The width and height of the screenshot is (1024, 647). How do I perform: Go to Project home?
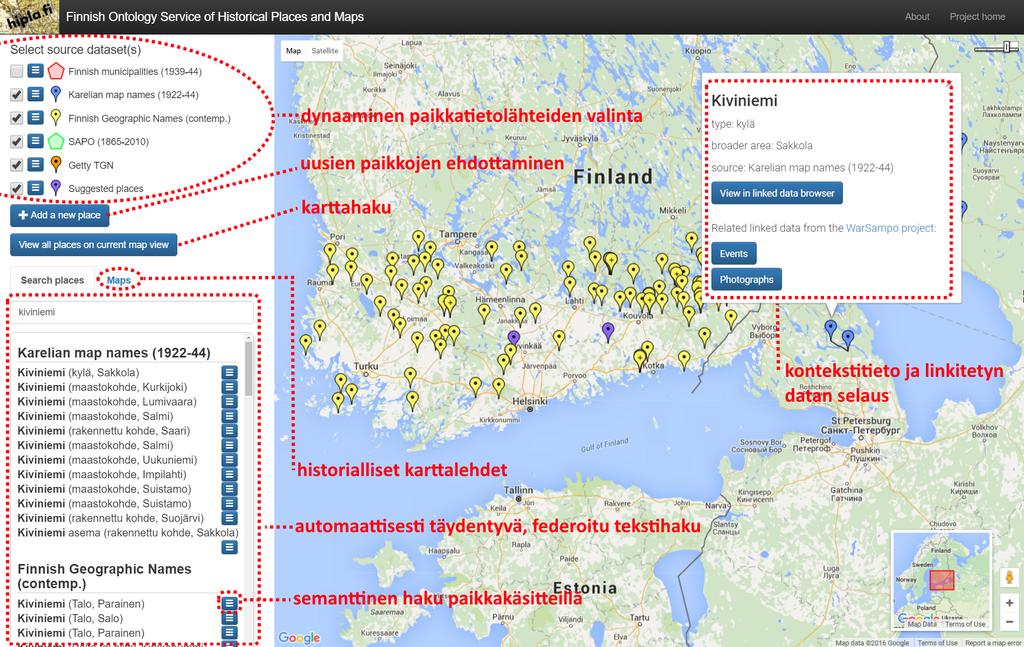(977, 17)
